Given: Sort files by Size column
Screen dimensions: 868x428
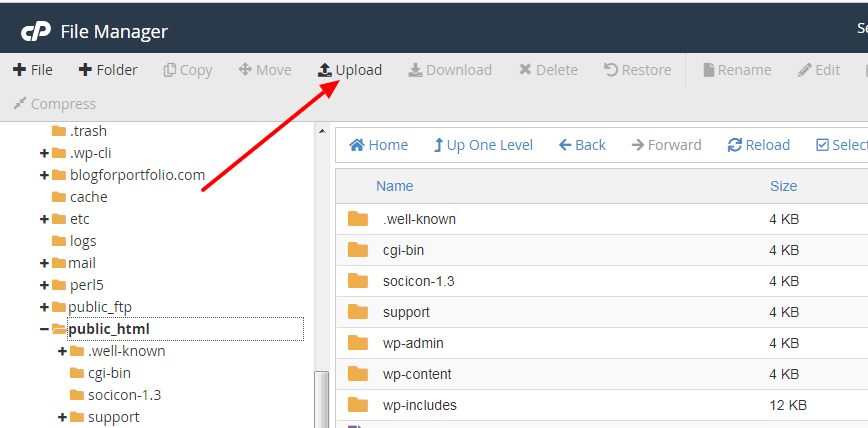Looking at the screenshot, I should point(783,186).
